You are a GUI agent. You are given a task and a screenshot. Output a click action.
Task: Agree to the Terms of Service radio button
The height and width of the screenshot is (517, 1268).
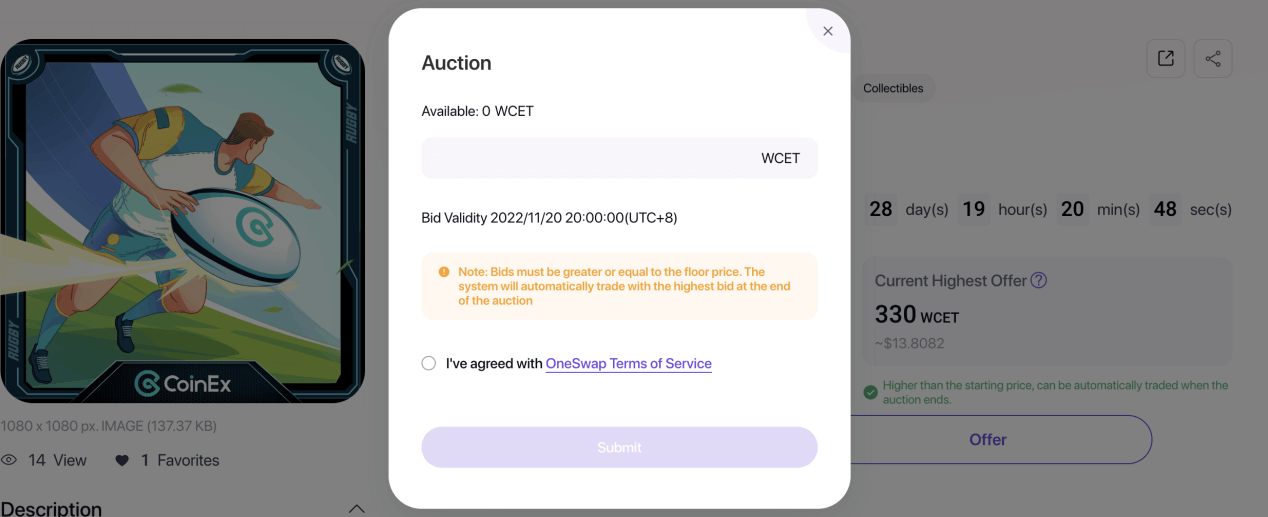click(429, 363)
